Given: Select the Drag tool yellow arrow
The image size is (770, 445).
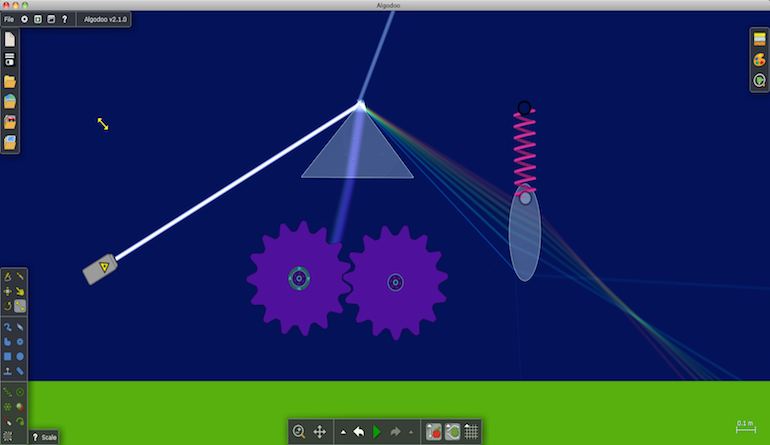Looking at the screenshot, I should pos(20,291).
